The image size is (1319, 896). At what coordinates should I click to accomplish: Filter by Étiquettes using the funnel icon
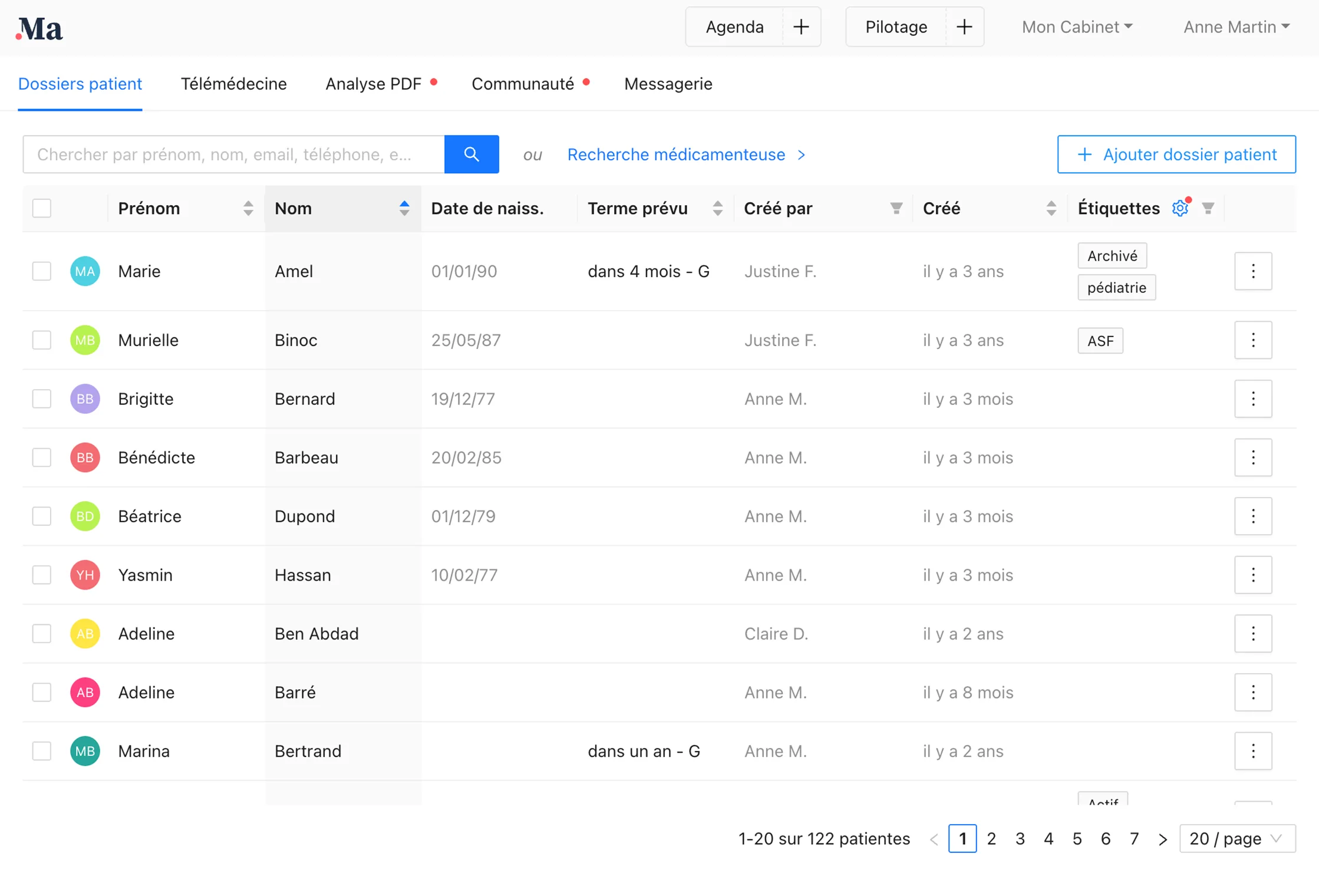(1208, 208)
